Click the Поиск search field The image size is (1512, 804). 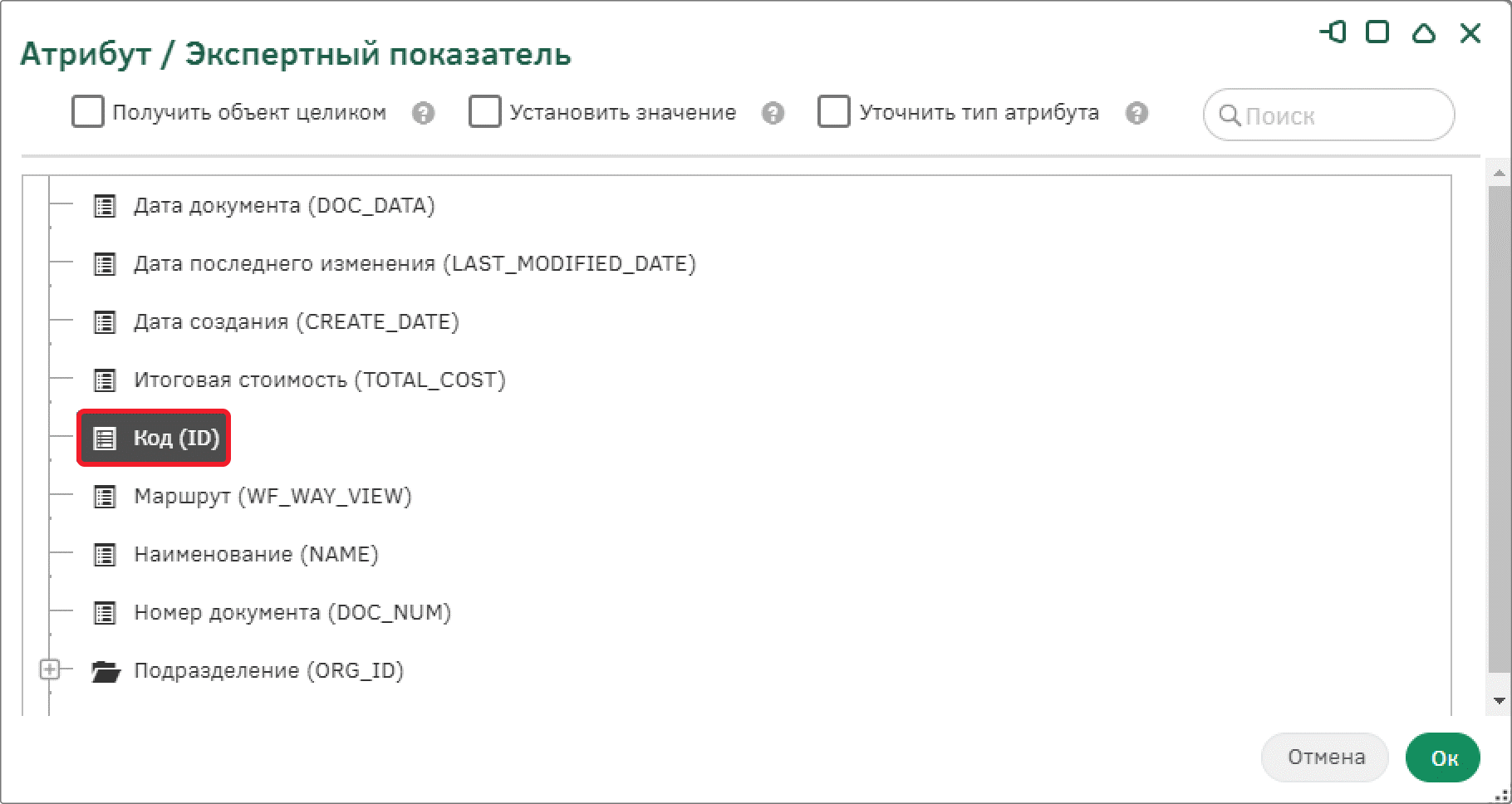coord(1329,115)
